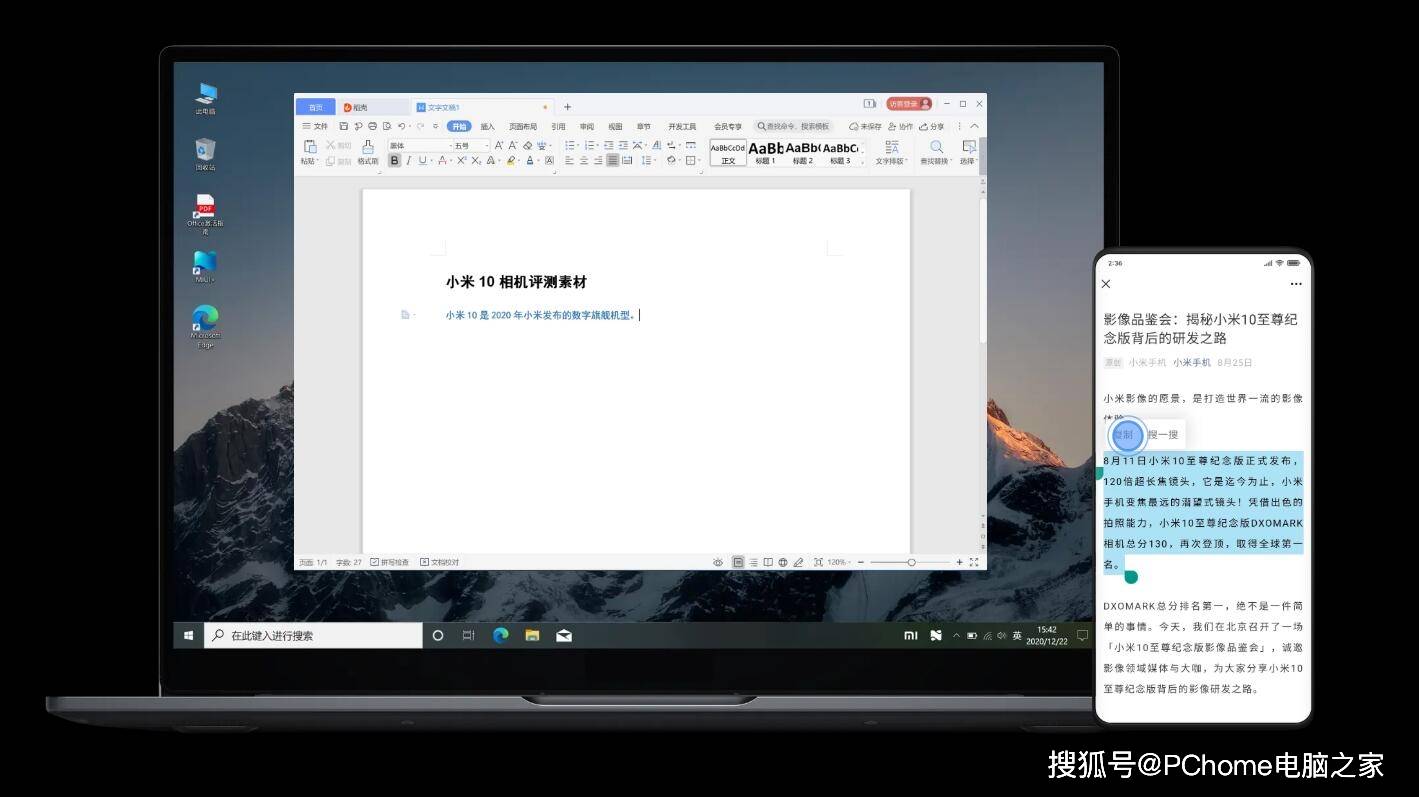
Task: Align text left
Action: click(569, 160)
